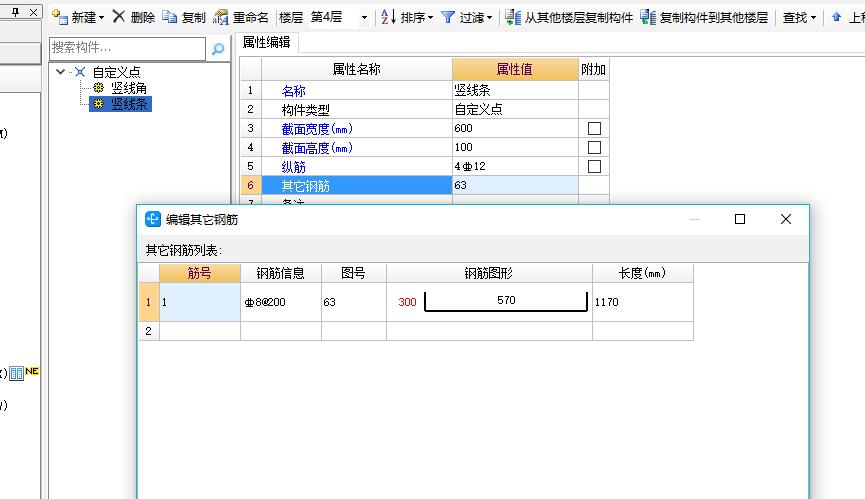Select 自定义点 in the tree
The width and height of the screenshot is (865, 499).
click(116, 72)
